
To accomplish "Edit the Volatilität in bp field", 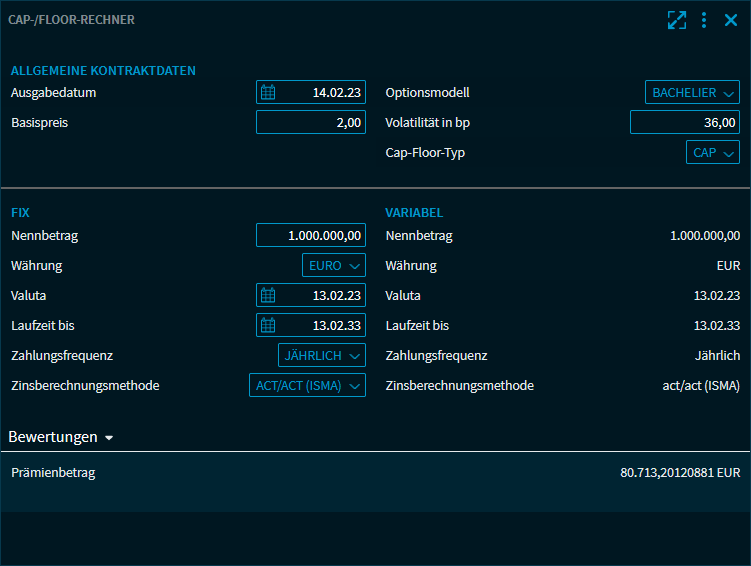I will click(x=684, y=123).
